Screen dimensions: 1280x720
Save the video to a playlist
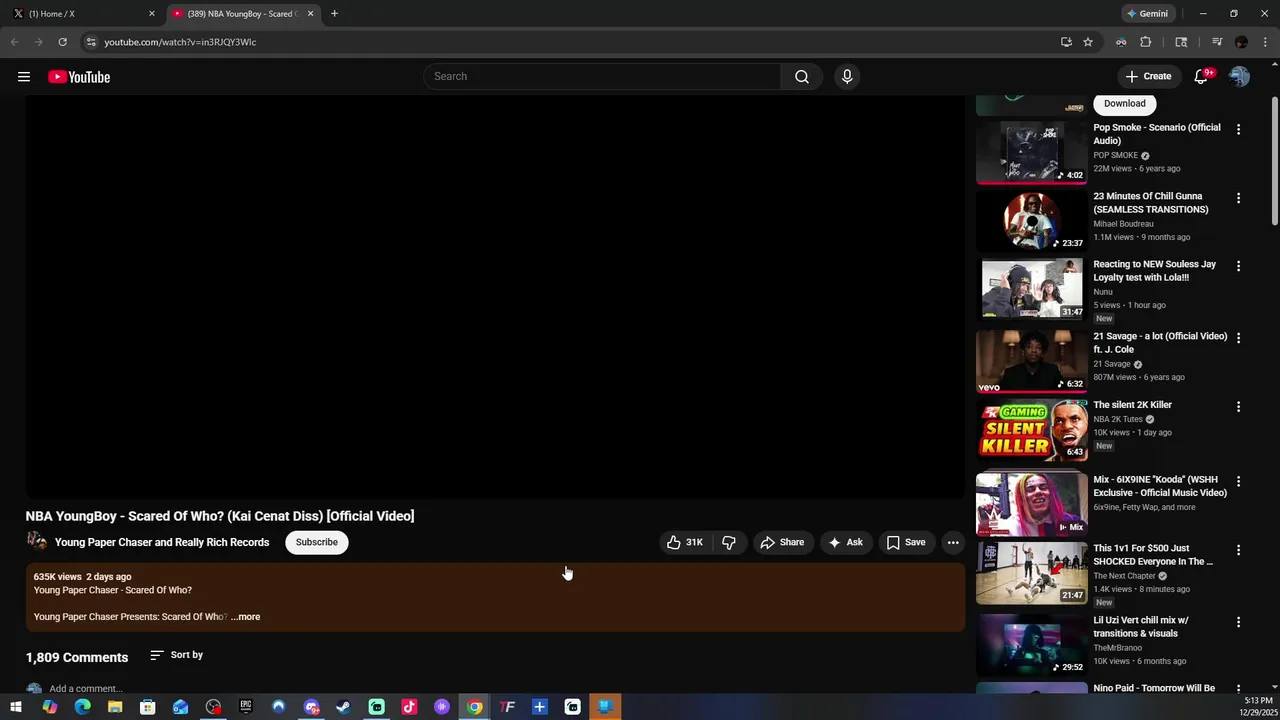[906, 542]
